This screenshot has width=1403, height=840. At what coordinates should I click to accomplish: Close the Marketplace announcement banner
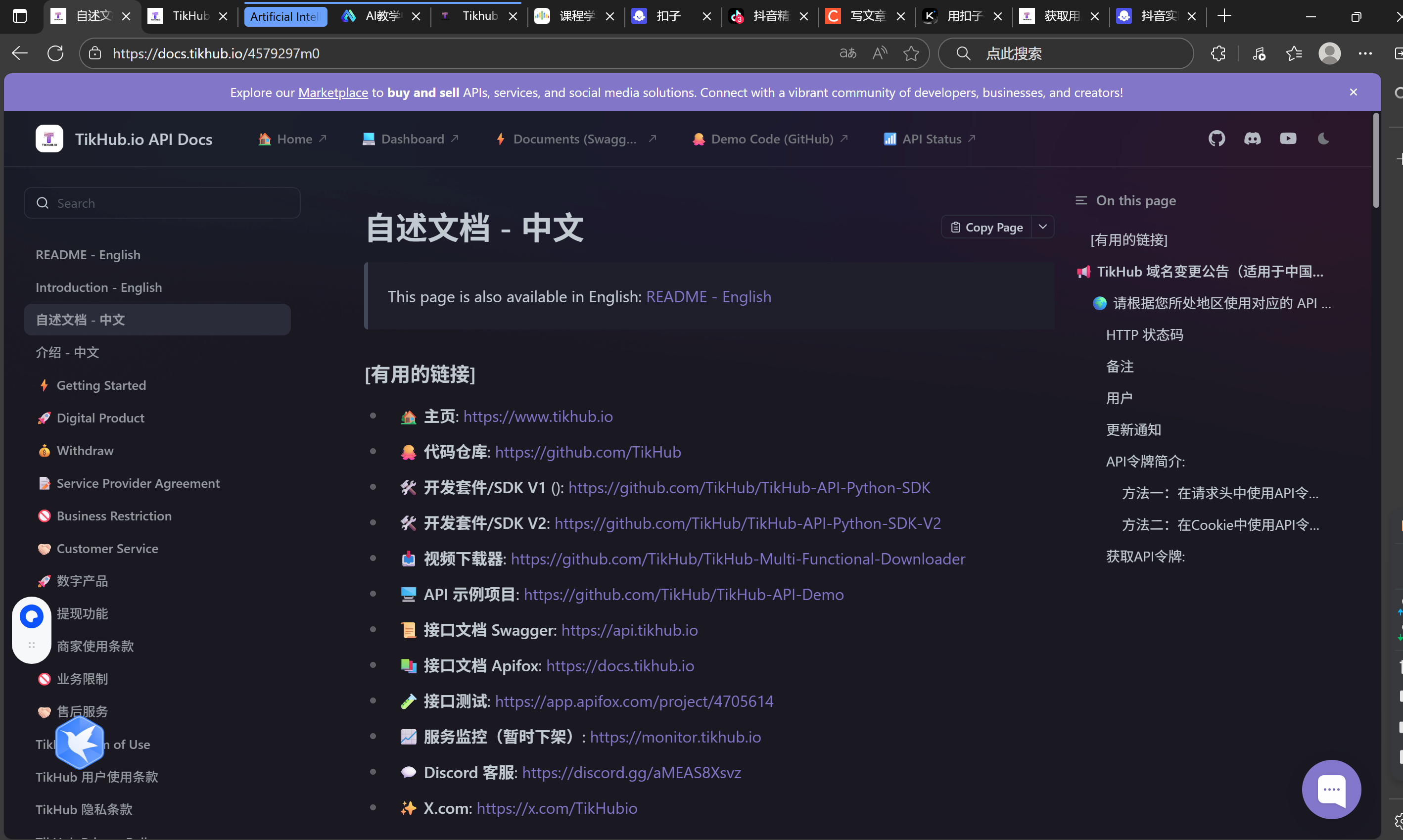coord(1353,93)
